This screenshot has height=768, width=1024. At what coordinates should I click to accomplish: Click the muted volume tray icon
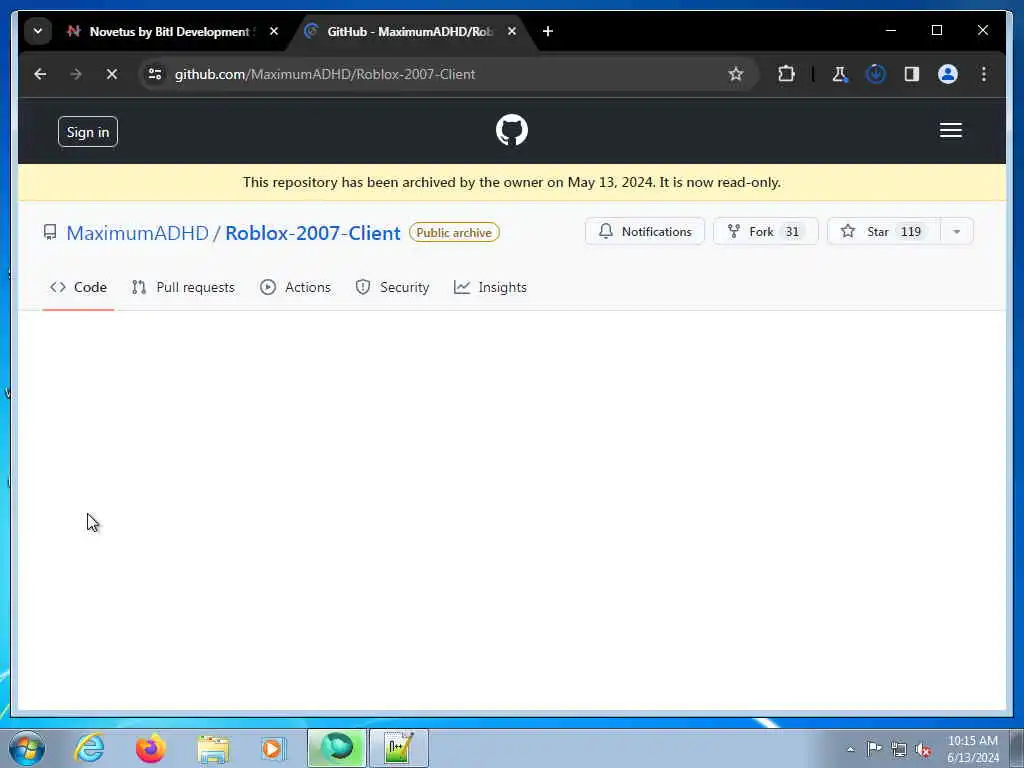point(923,749)
